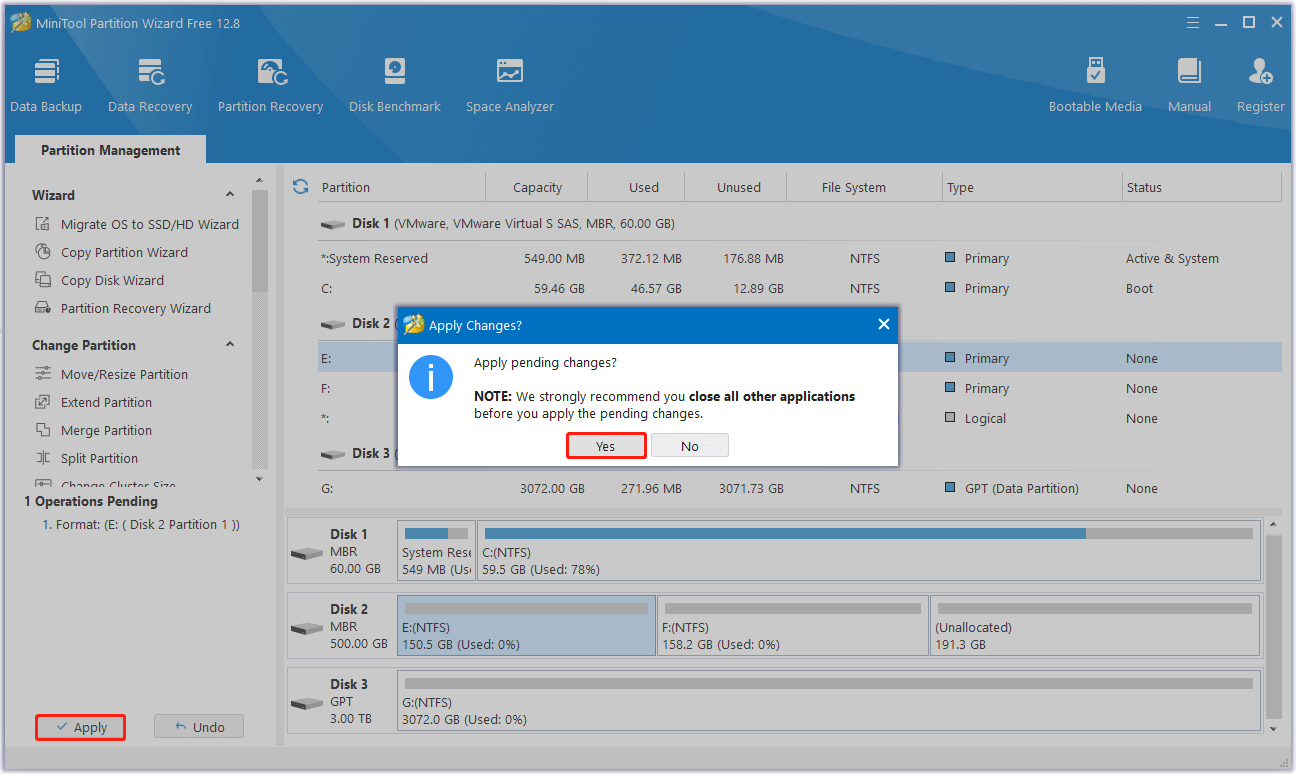Click No in Apply Changes dialog
Viewport: 1298px width, 775px height.
(x=690, y=446)
